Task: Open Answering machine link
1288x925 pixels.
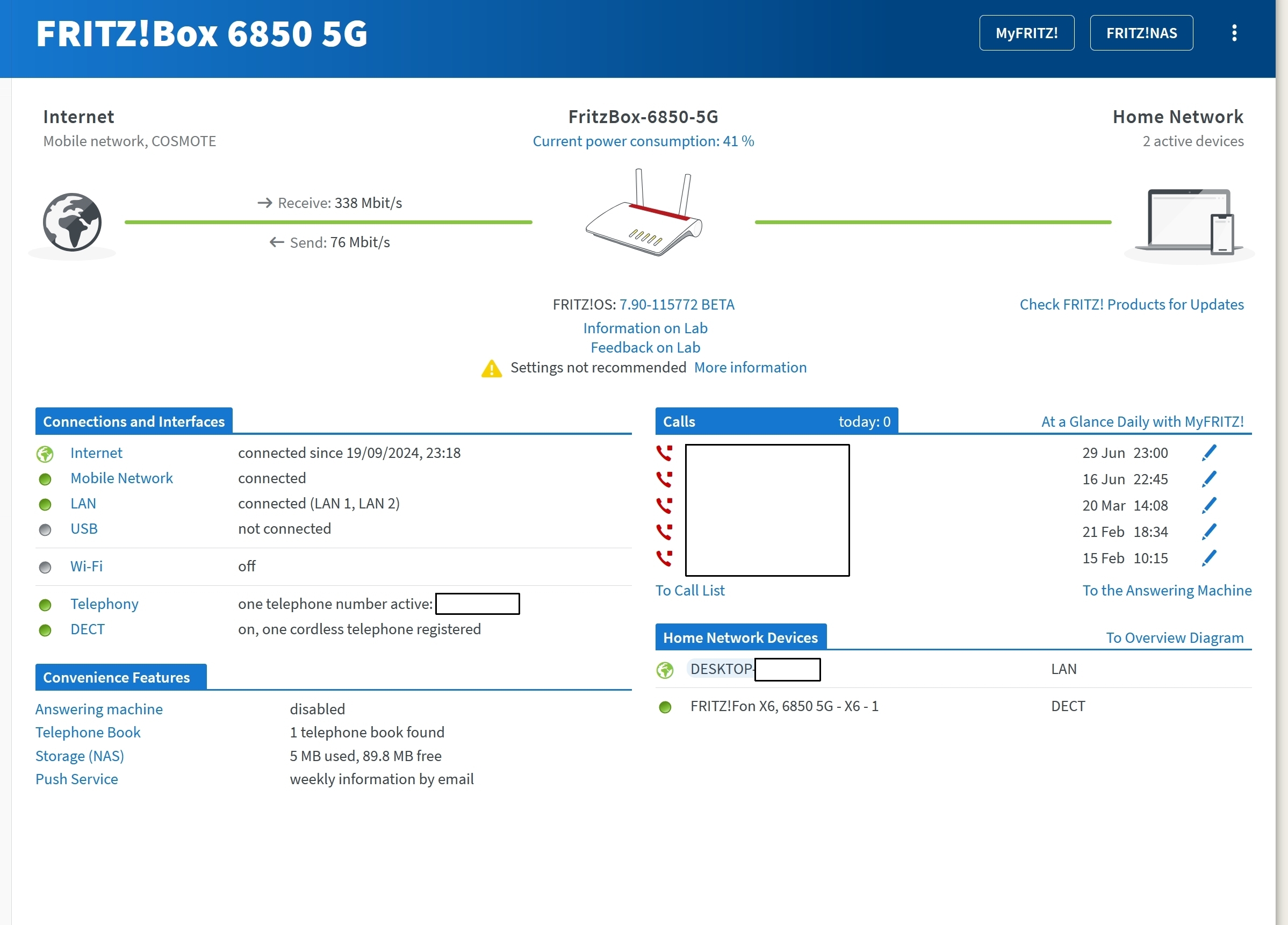Action: pos(99,709)
